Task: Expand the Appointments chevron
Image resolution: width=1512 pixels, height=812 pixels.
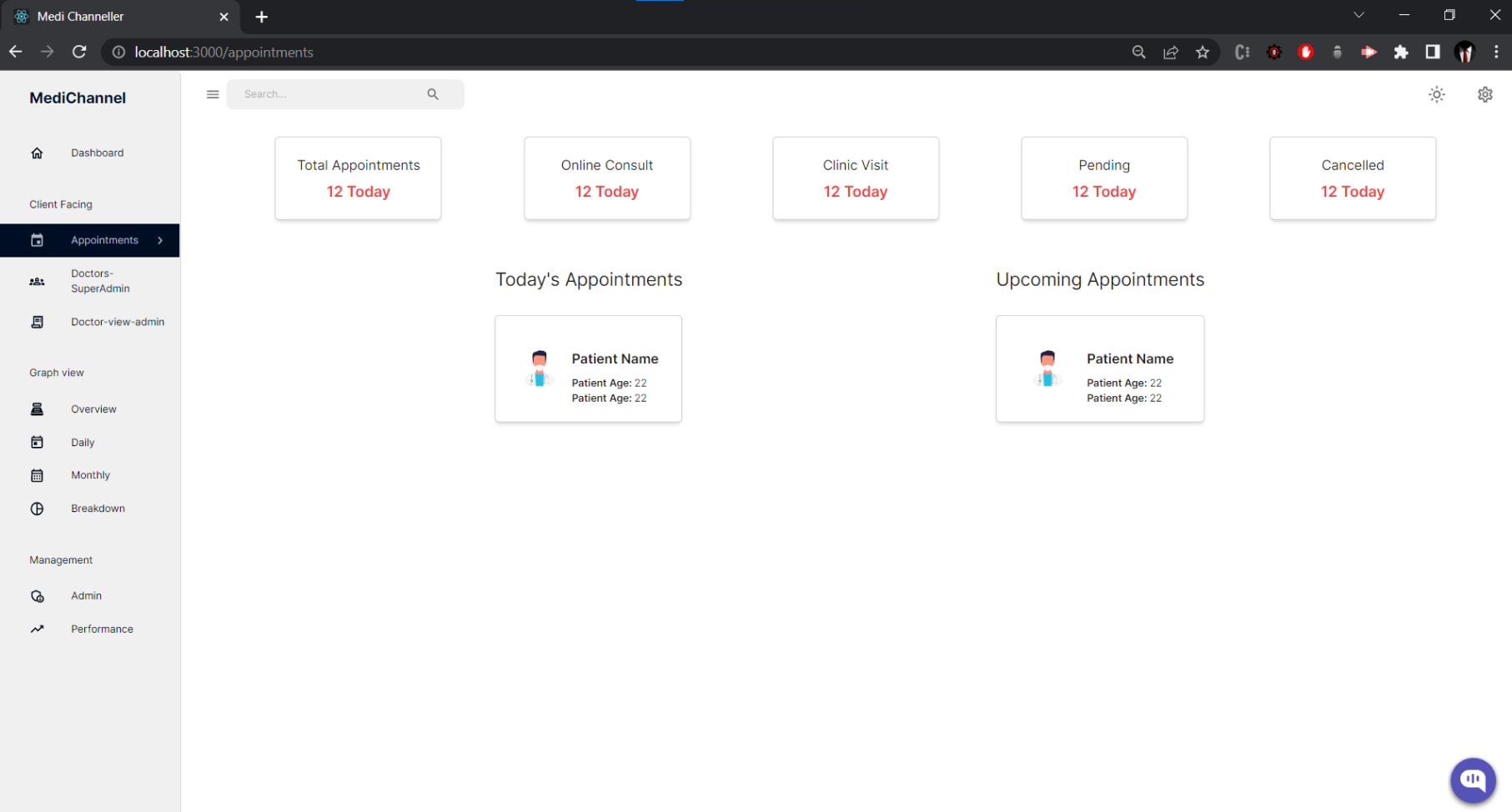Action: 159,240
